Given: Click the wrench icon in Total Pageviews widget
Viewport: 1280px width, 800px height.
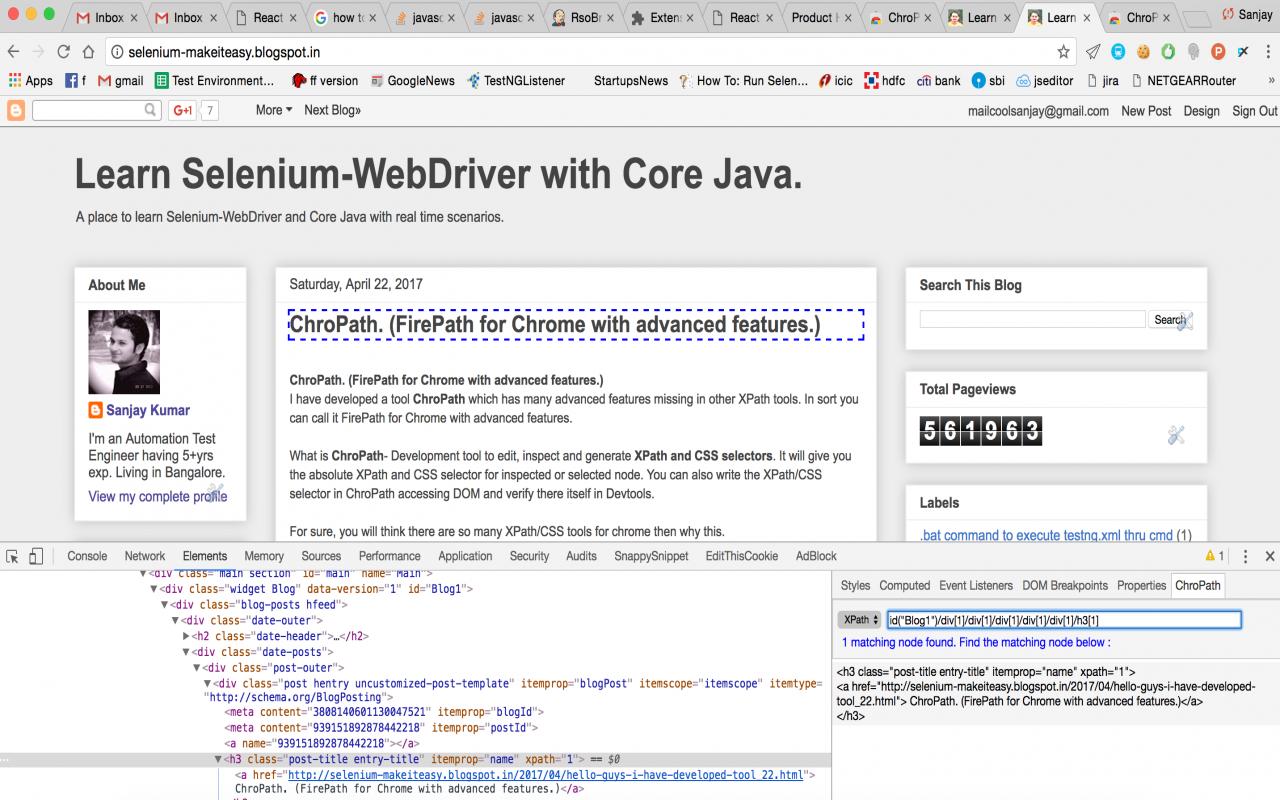Looking at the screenshot, I should click(x=1176, y=434).
